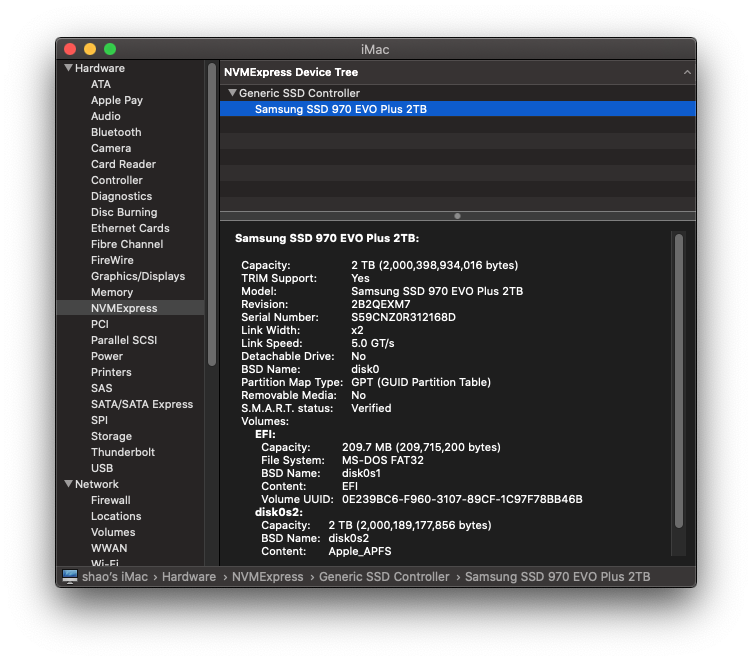Click the serial number S59CNZ0R312168D
The height and width of the screenshot is (661, 752).
tap(403, 317)
